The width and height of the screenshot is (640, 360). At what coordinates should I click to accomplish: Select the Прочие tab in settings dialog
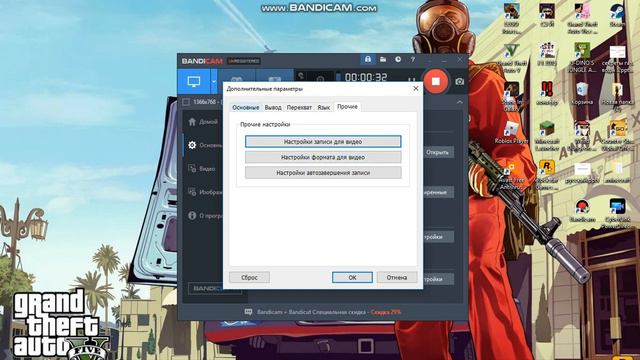[x=347, y=107]
